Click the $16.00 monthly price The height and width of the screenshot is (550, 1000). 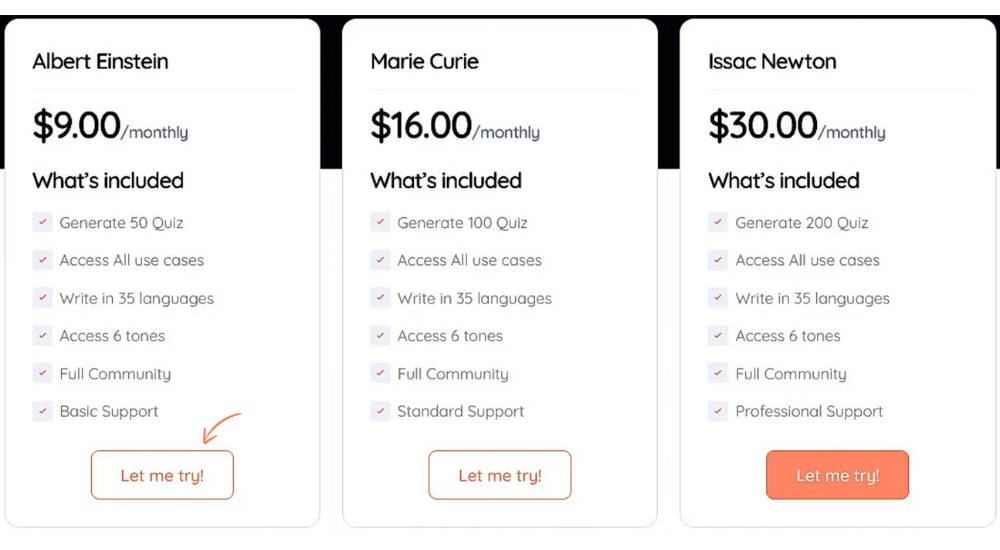[x=455, y=125]
